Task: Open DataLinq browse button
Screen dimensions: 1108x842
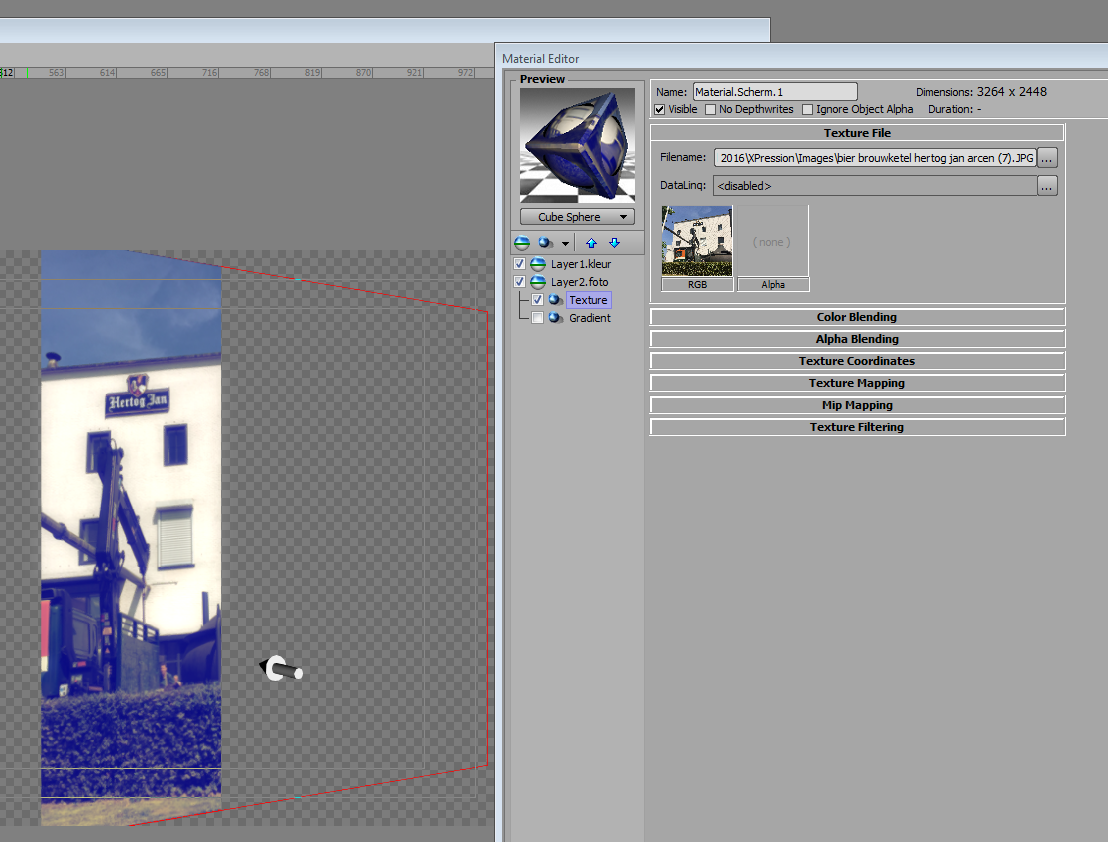Action: point(1047,186)
